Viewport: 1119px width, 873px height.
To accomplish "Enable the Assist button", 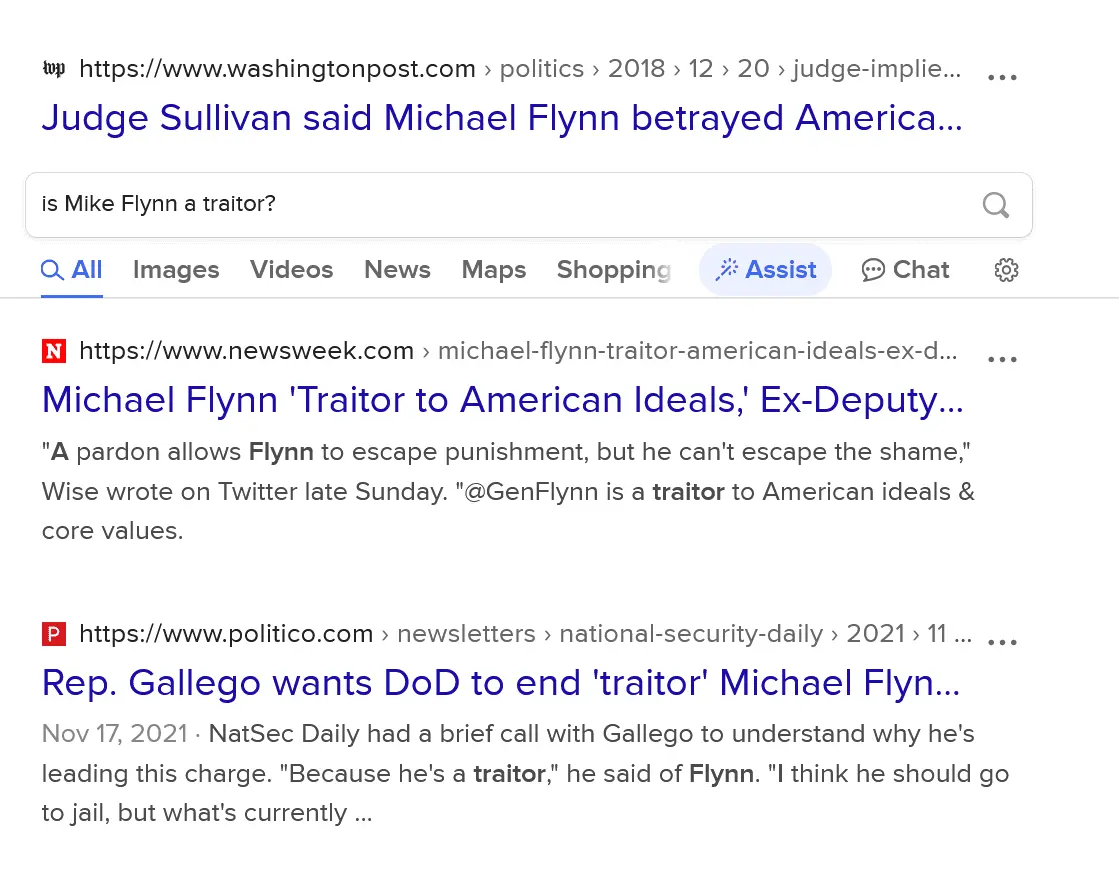I will pos(766,270).
